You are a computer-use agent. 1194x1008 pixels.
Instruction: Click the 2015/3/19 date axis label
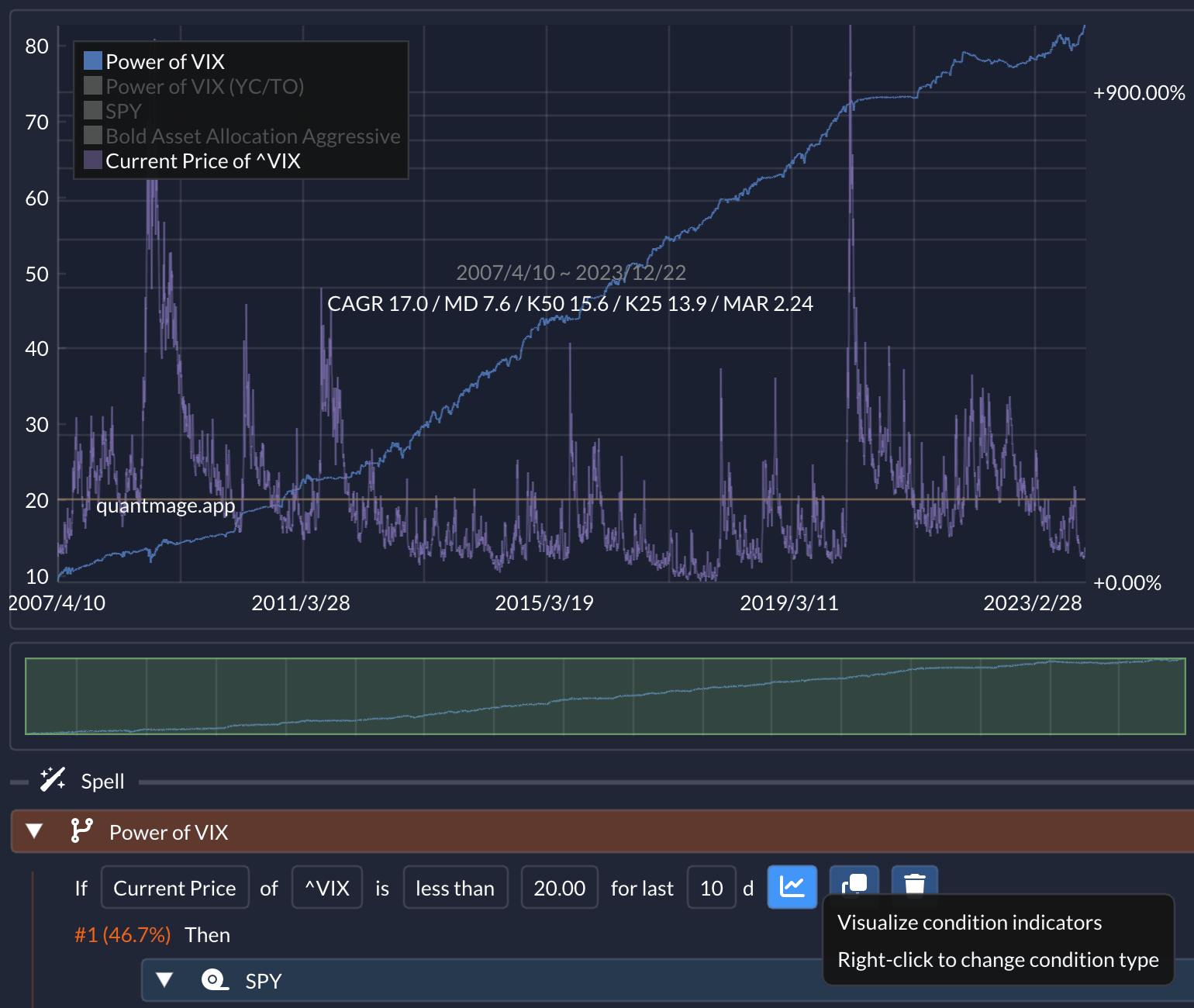544,602
